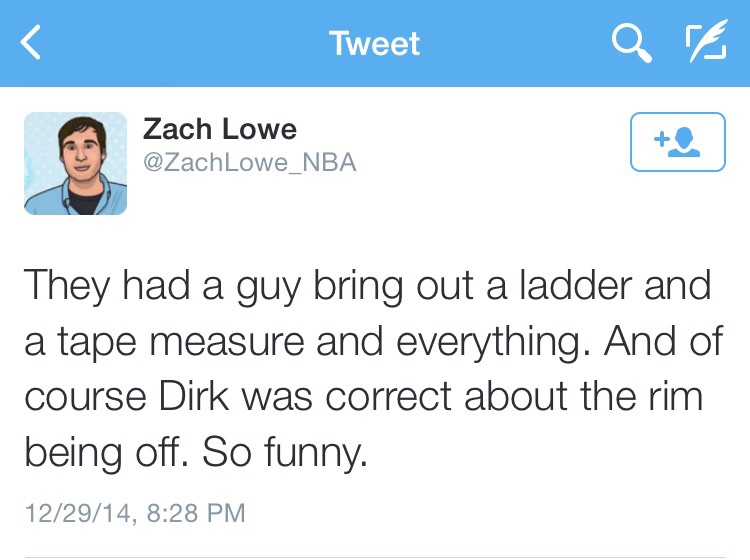Viewport: 750px width, 560px height.
Task: Click the word "They" starting the tweet
Action: point(65,285)
